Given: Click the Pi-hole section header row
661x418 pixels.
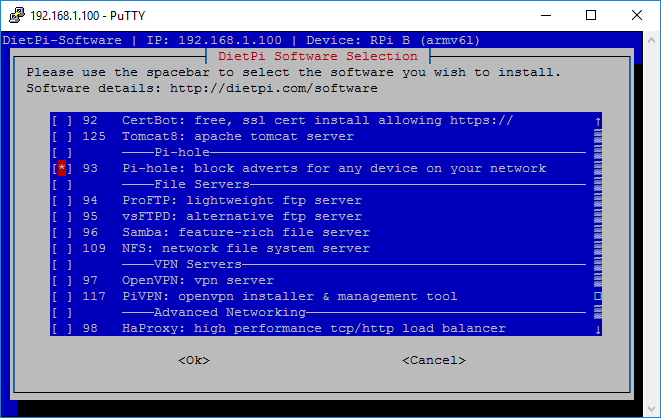Looking at the screenshot, I should (320, 153).
